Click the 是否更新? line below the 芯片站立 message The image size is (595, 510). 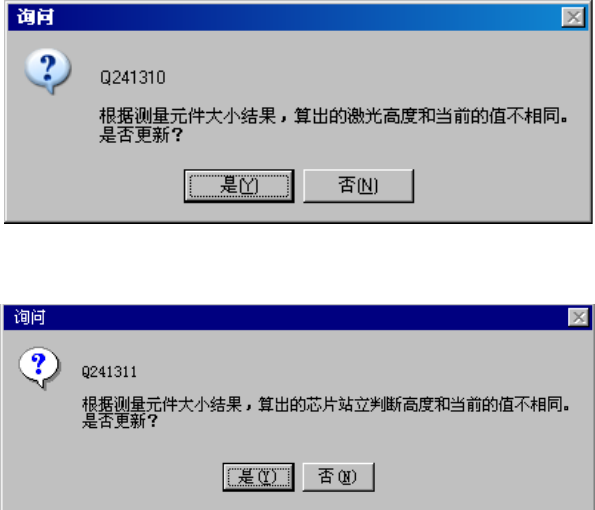click(x=120, y=421)
